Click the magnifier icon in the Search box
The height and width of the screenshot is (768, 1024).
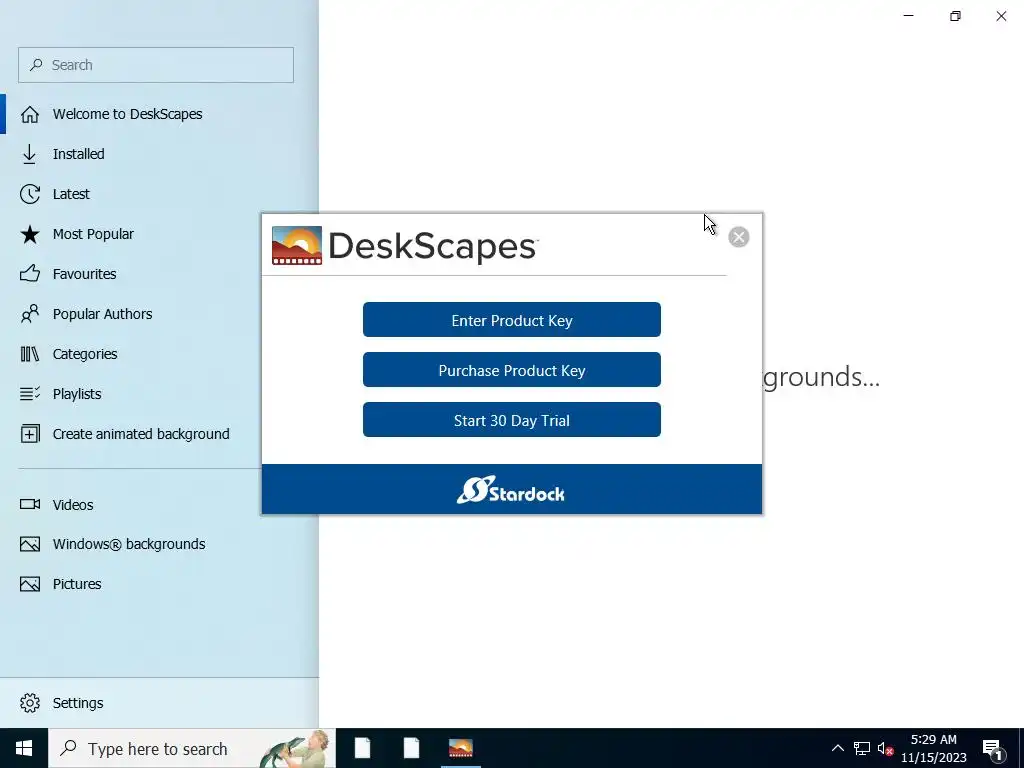pyautogui.click(x=37, y=65)
